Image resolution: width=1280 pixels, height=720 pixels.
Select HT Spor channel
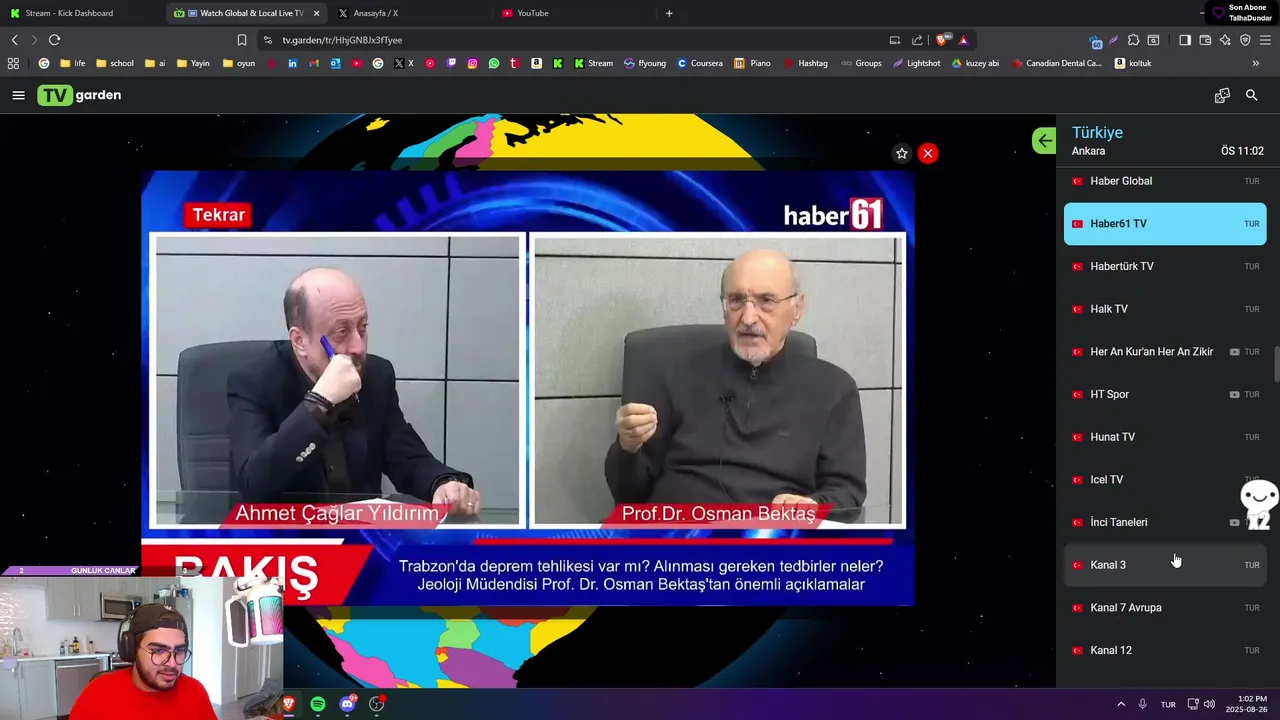coord(1165,394)
